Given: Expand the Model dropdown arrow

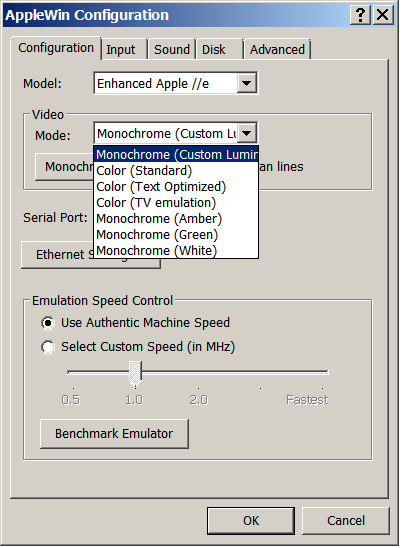Looking at the screenshot, I should point(247,83).
